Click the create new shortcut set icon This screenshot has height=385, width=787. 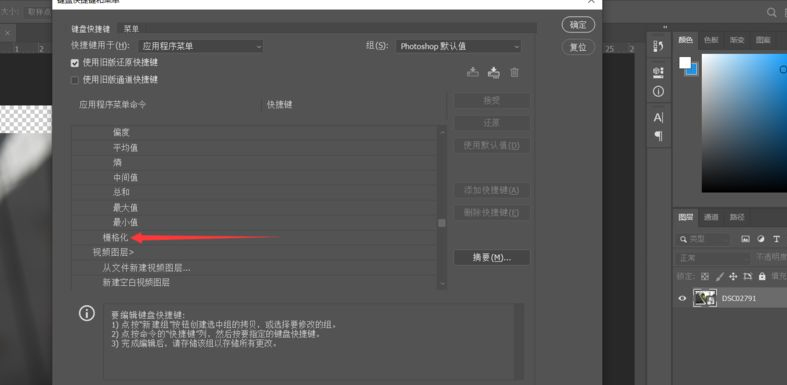pyautogui.click(x=494, y=72)
